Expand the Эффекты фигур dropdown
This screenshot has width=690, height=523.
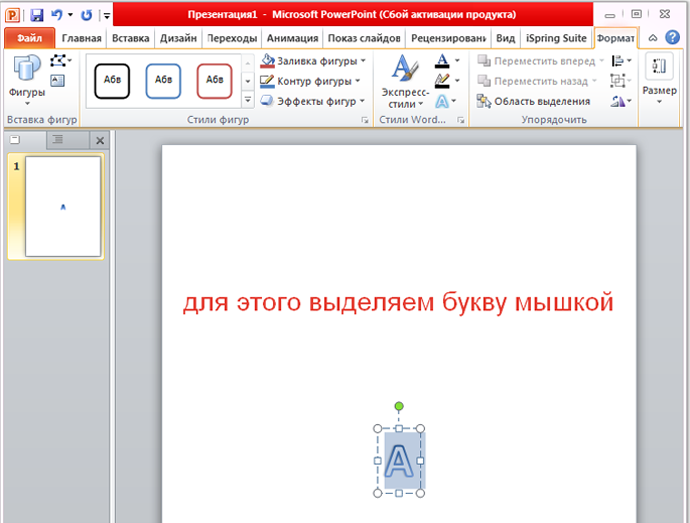362,101
